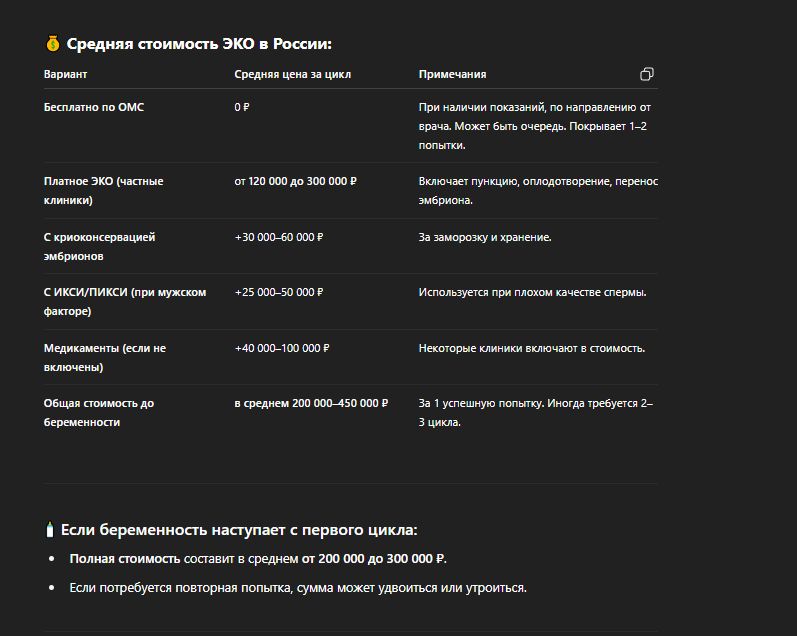This screenshot has width=797, height=636.
Task: Click the 'Примечания' column header
Action: click(x=452, y=74)
